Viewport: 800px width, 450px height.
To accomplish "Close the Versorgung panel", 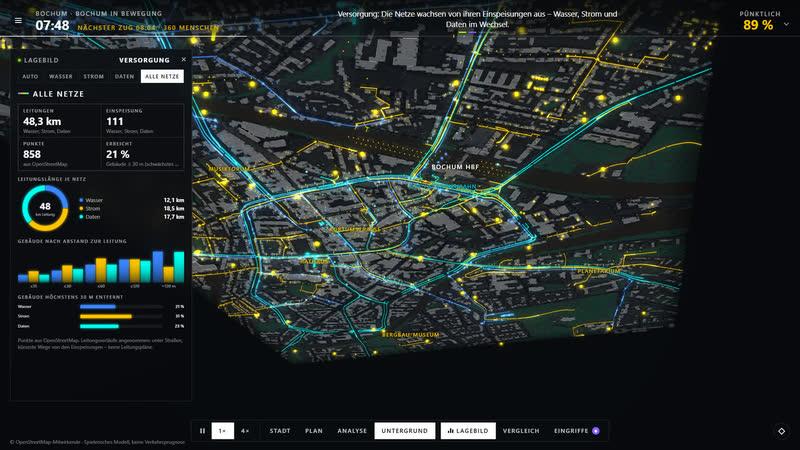I will tap(184, 60).
